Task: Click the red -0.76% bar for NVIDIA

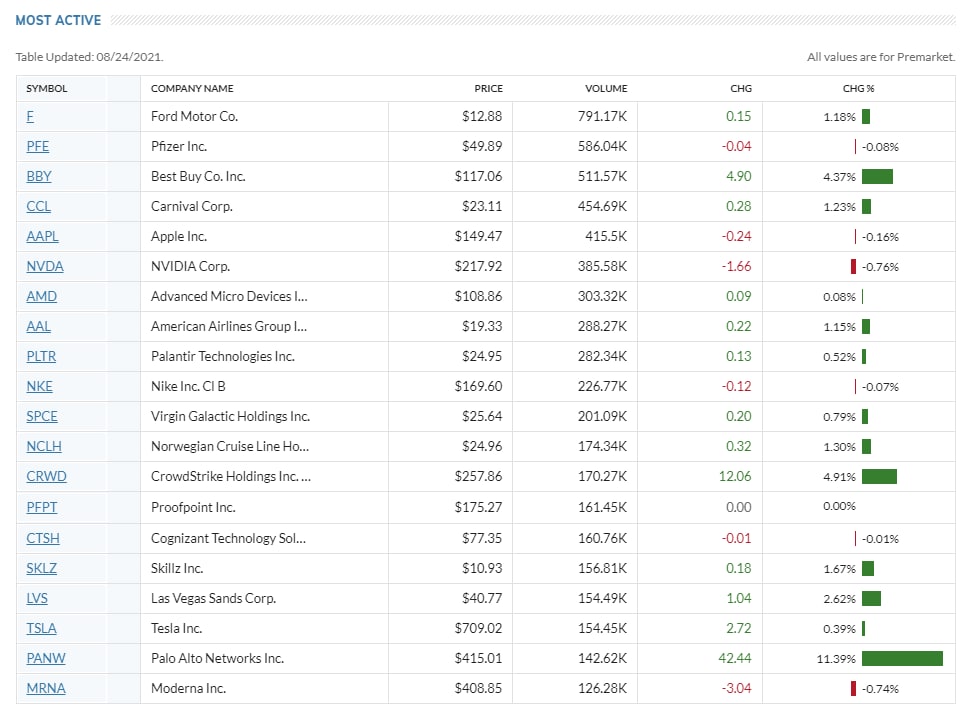Action: [853, 267]
